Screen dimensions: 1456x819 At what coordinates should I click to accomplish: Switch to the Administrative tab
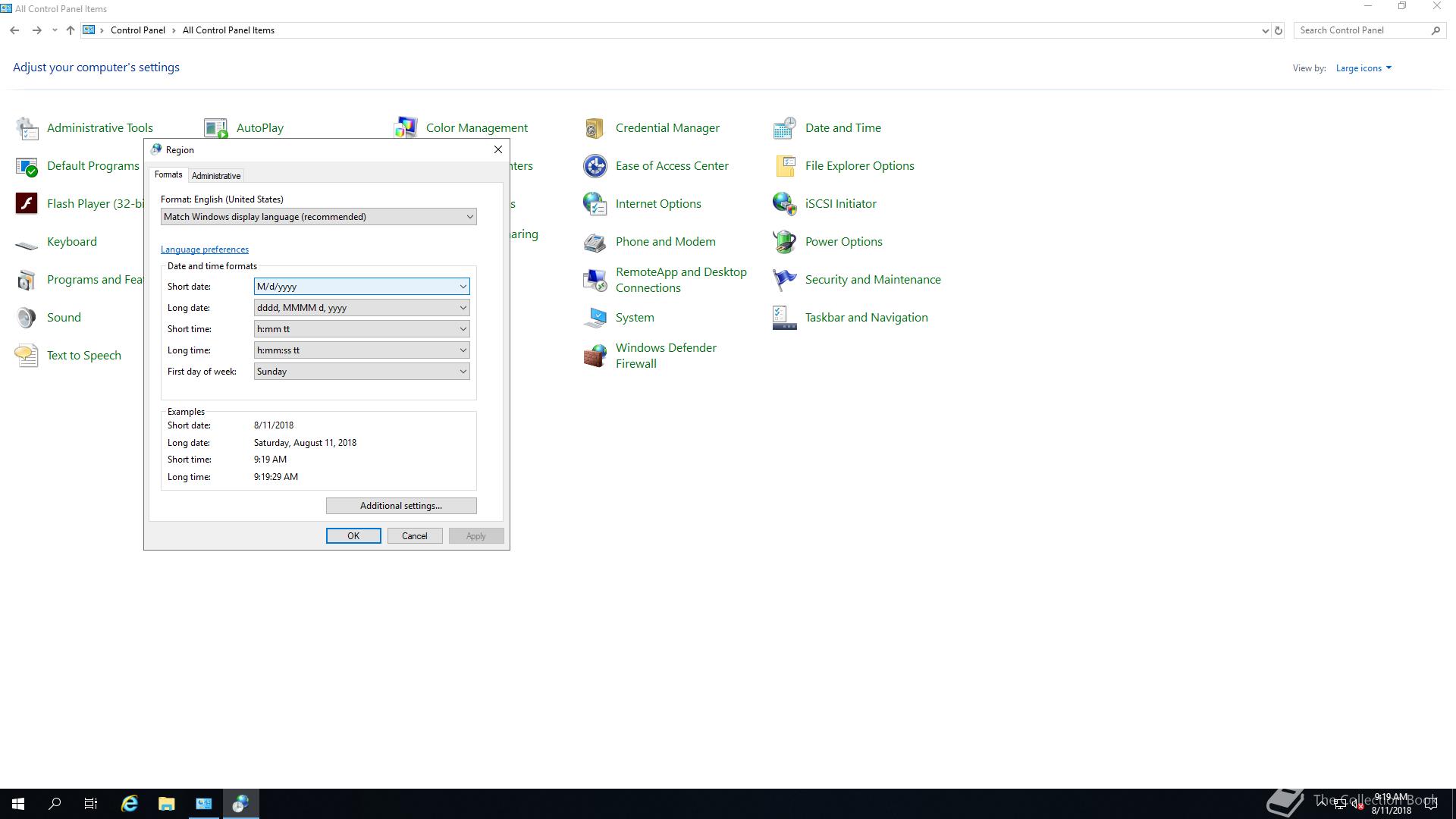(x=216, y=176)
